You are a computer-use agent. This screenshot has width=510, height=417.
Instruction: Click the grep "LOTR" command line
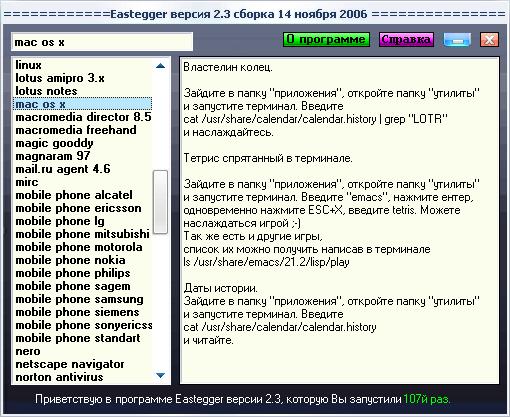pyautogui.click(x=315, y=119)
